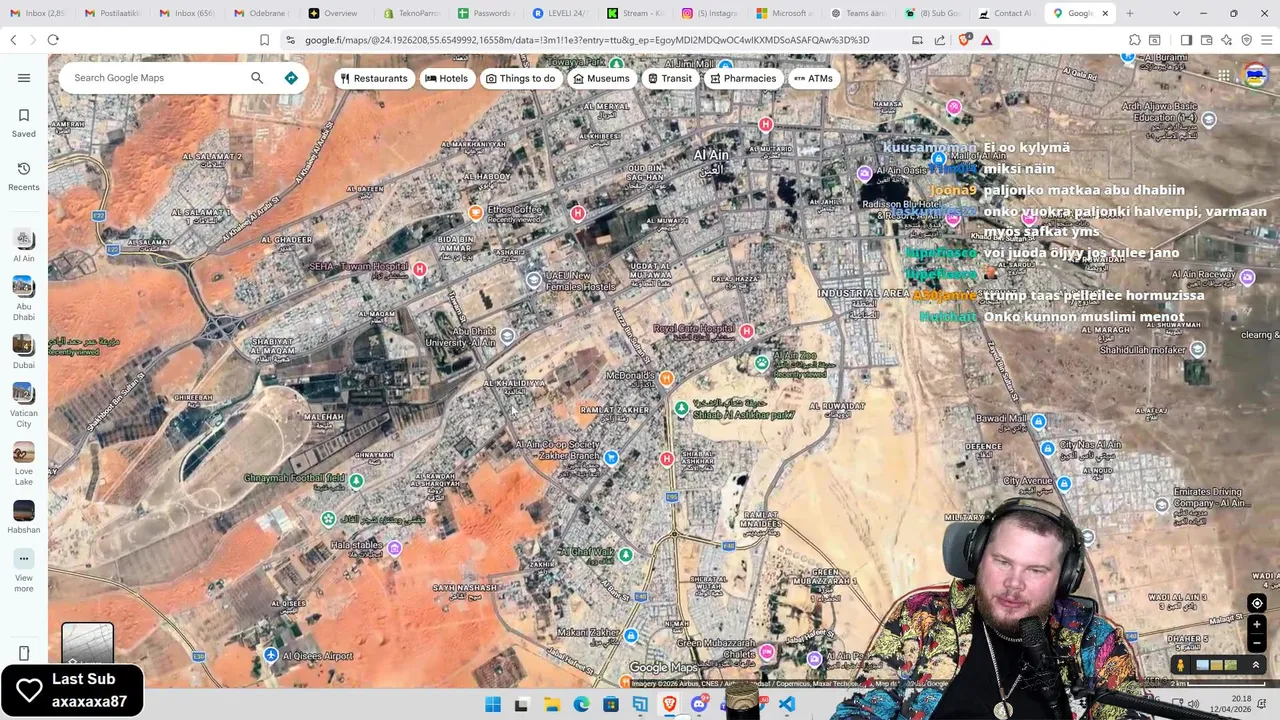Filter the map by Restaurants

coord(373,78)
